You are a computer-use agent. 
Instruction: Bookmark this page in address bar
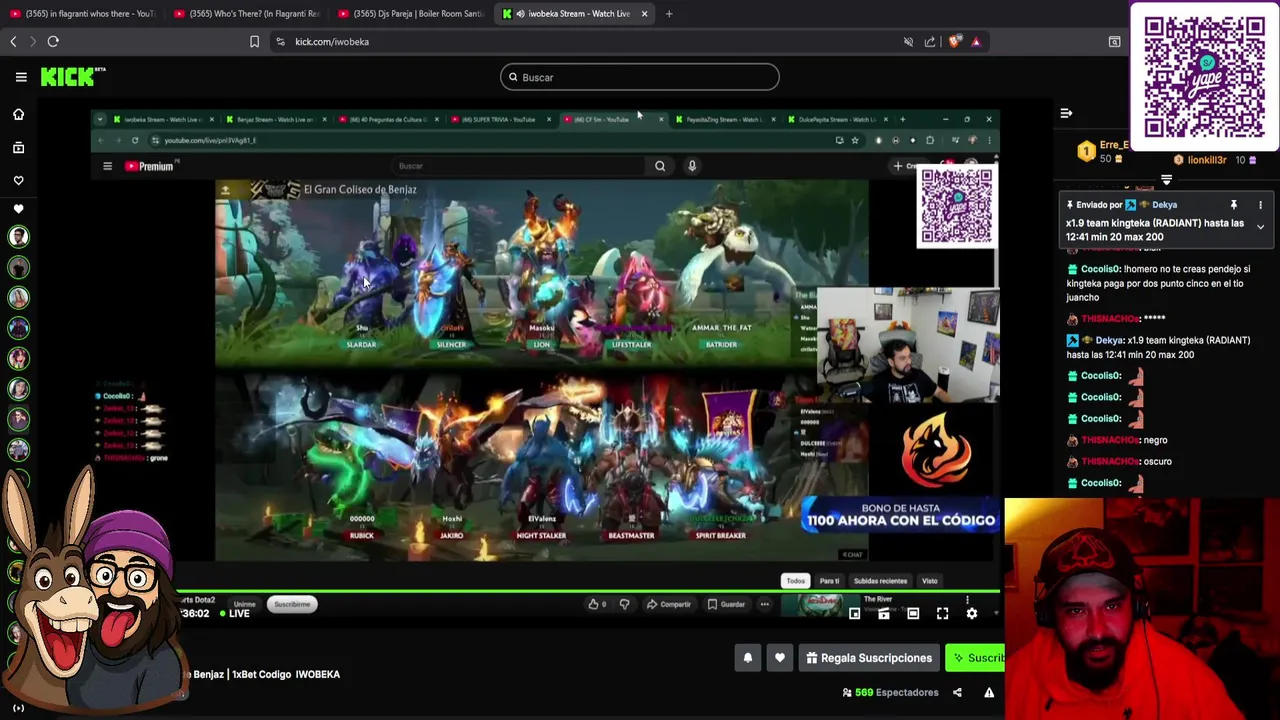(x=254, y=42)
